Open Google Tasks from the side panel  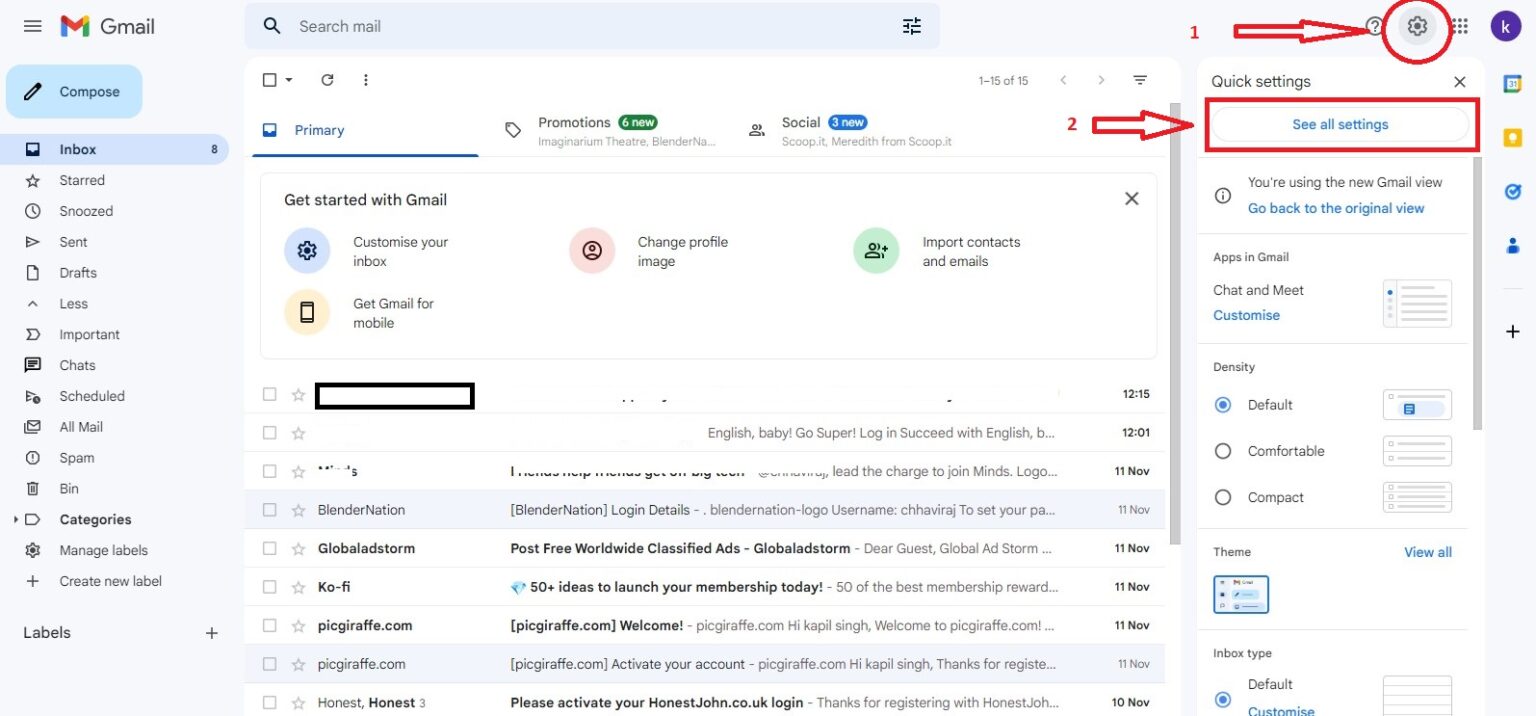pos(1512,190)
